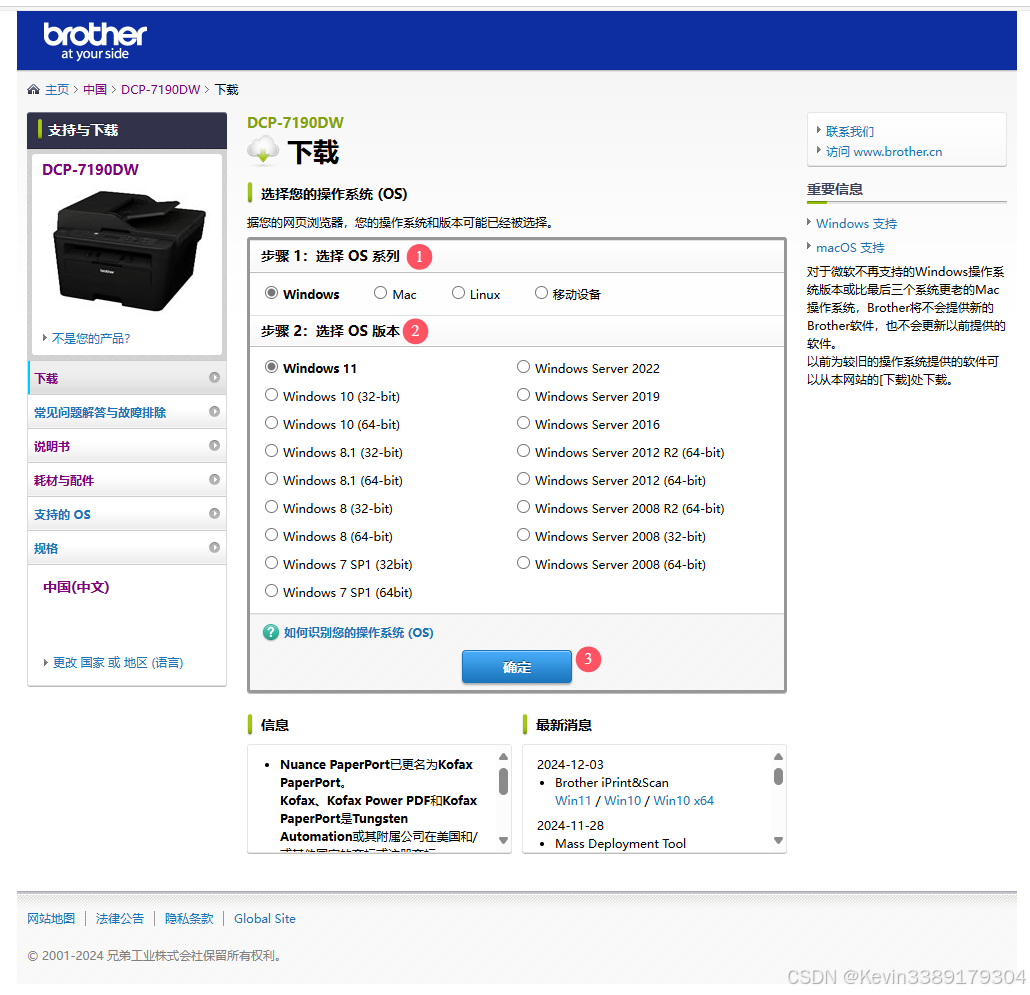
Task: Choose Windows 8 (64-bit) option
Action: [271, 535]
